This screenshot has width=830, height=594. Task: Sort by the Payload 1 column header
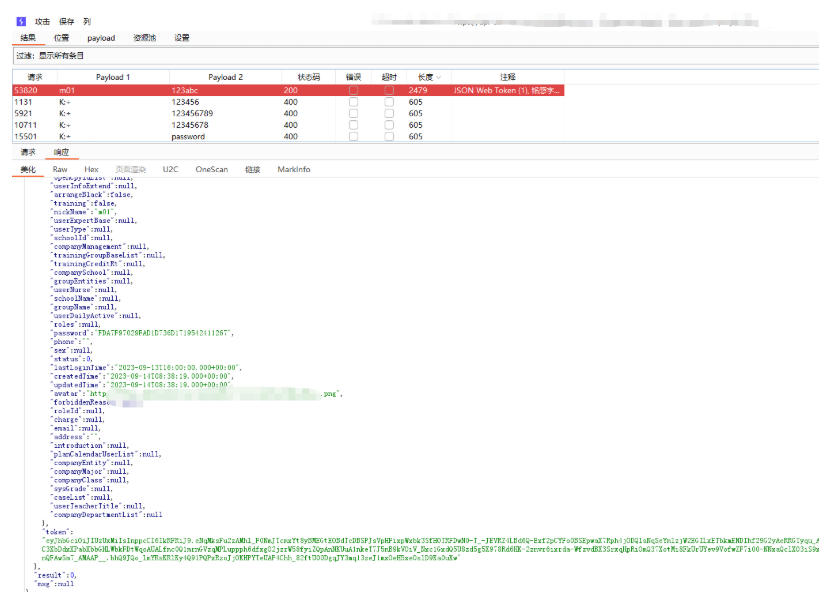click(113, 77)
